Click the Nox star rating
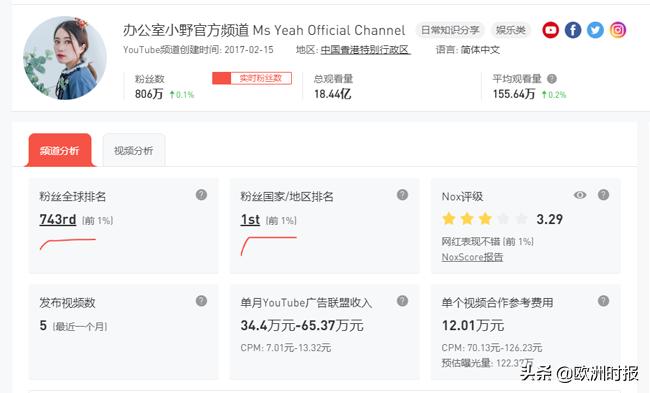Viewport: 650px width, 393px height. pyautogui.click(x=484, y=218)
